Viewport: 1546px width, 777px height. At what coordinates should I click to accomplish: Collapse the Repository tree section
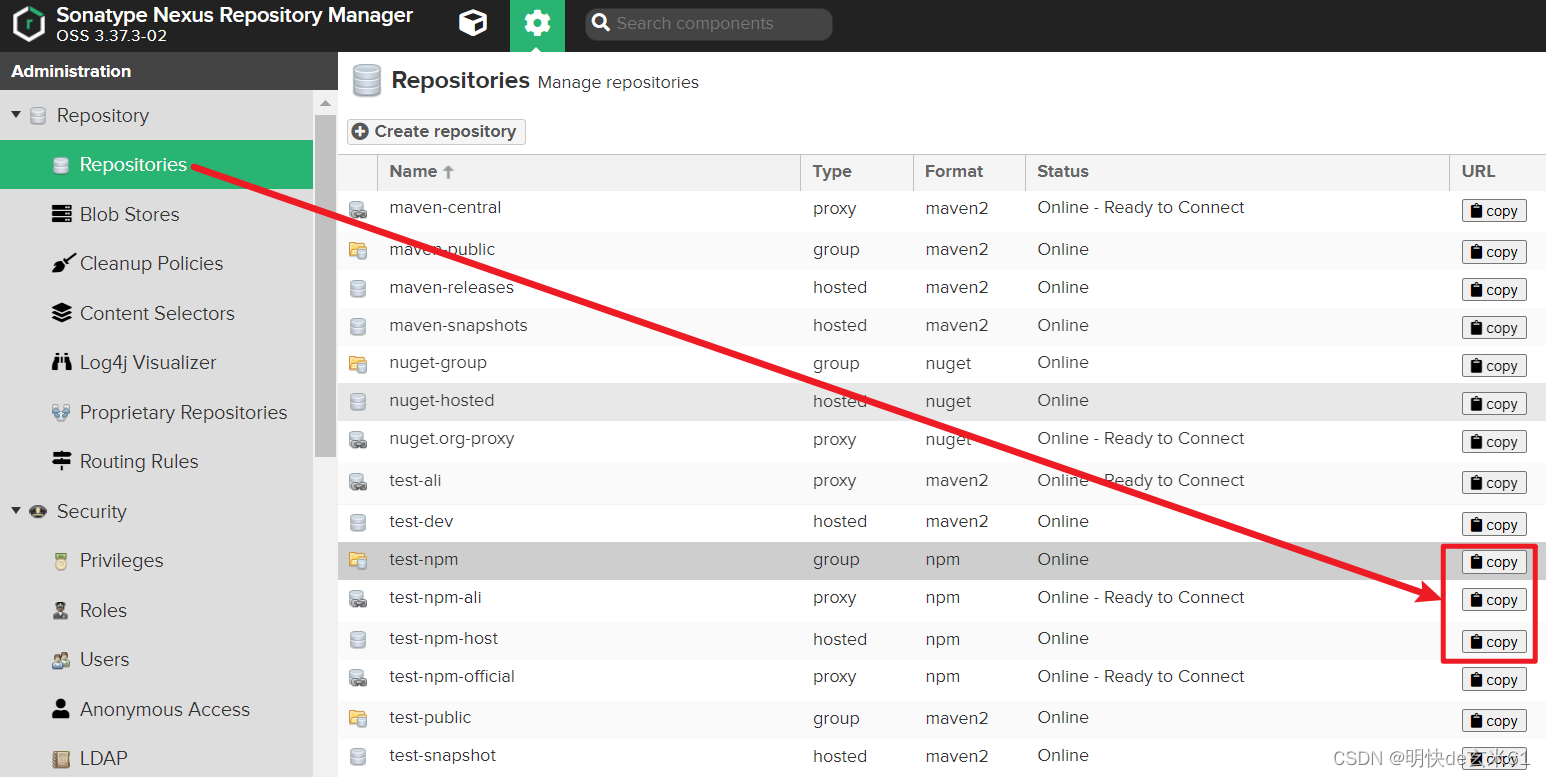pos(15,115)
